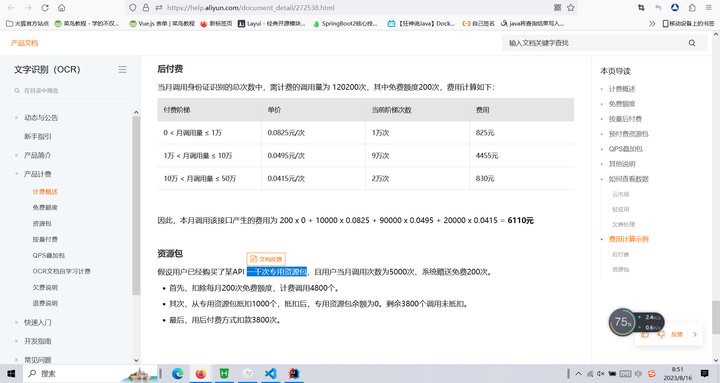This screenshot has width=720, height=383.
Task: Show more bookmarks via double chevron
Action: 652,23
